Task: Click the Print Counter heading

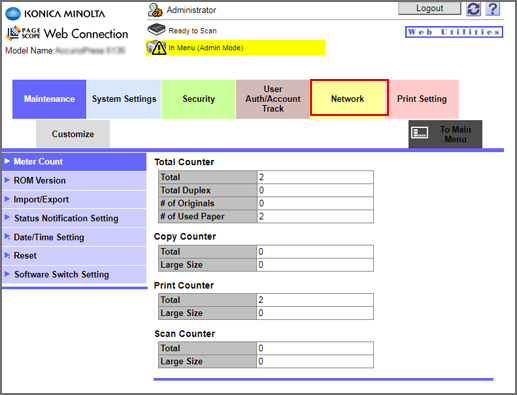Action: [184, 286]
